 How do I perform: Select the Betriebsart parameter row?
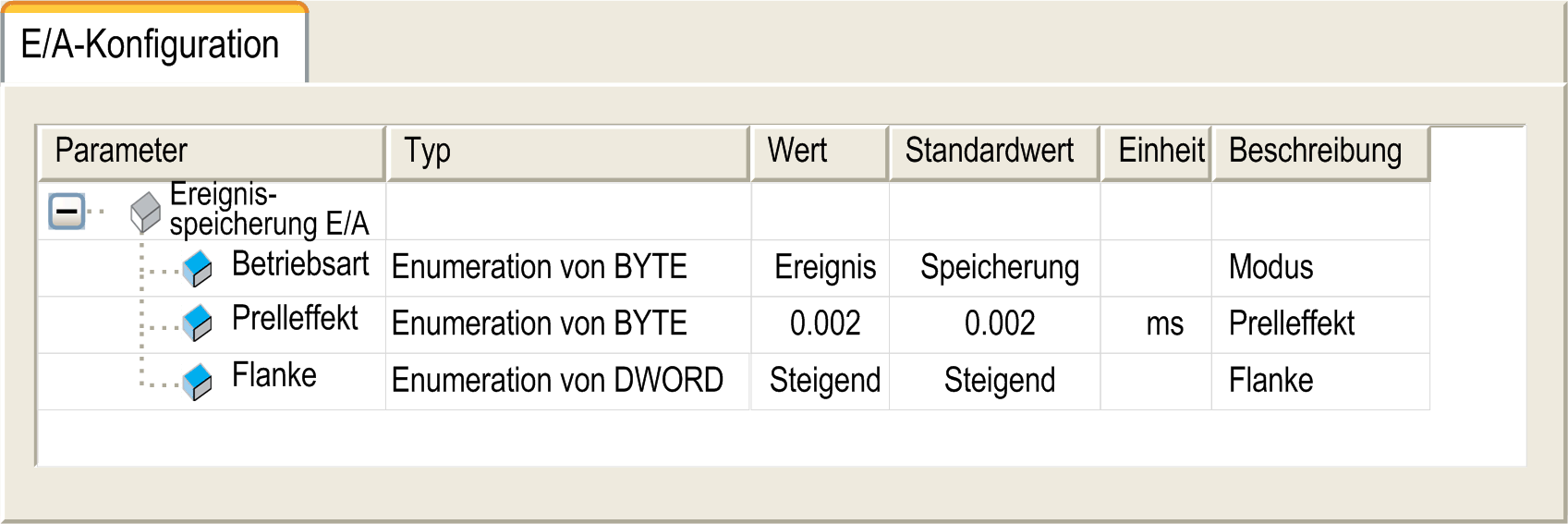click(x=734, y=268)
